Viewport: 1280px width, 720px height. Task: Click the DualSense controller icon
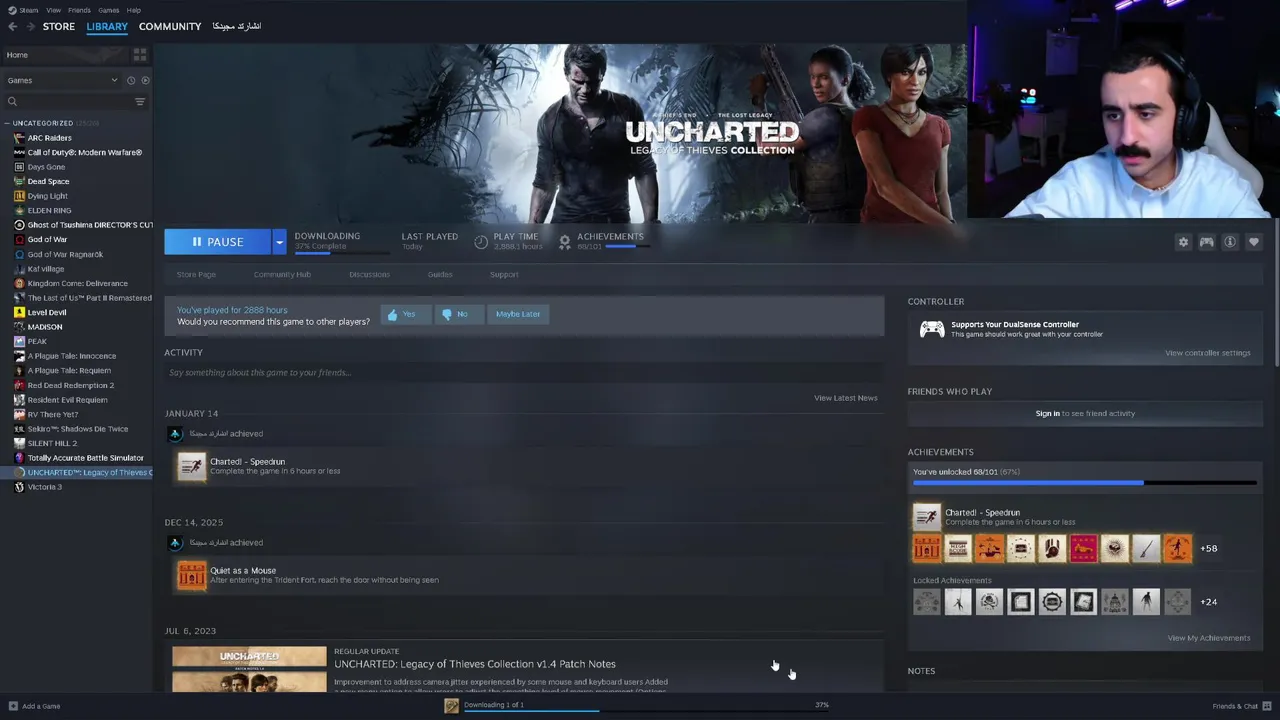pos(932,329)
